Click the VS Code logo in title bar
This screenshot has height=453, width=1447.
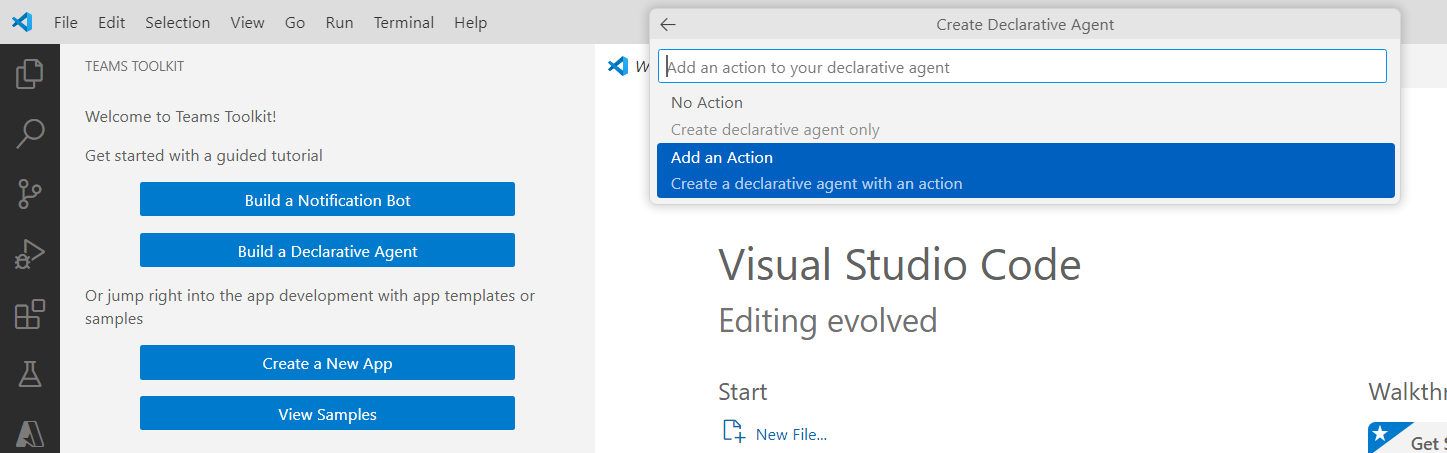coord(22,22)
